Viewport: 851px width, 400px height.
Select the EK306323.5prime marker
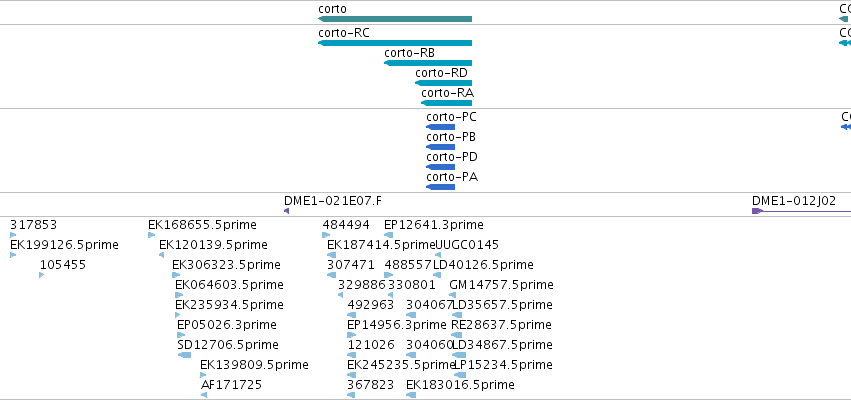175,275
